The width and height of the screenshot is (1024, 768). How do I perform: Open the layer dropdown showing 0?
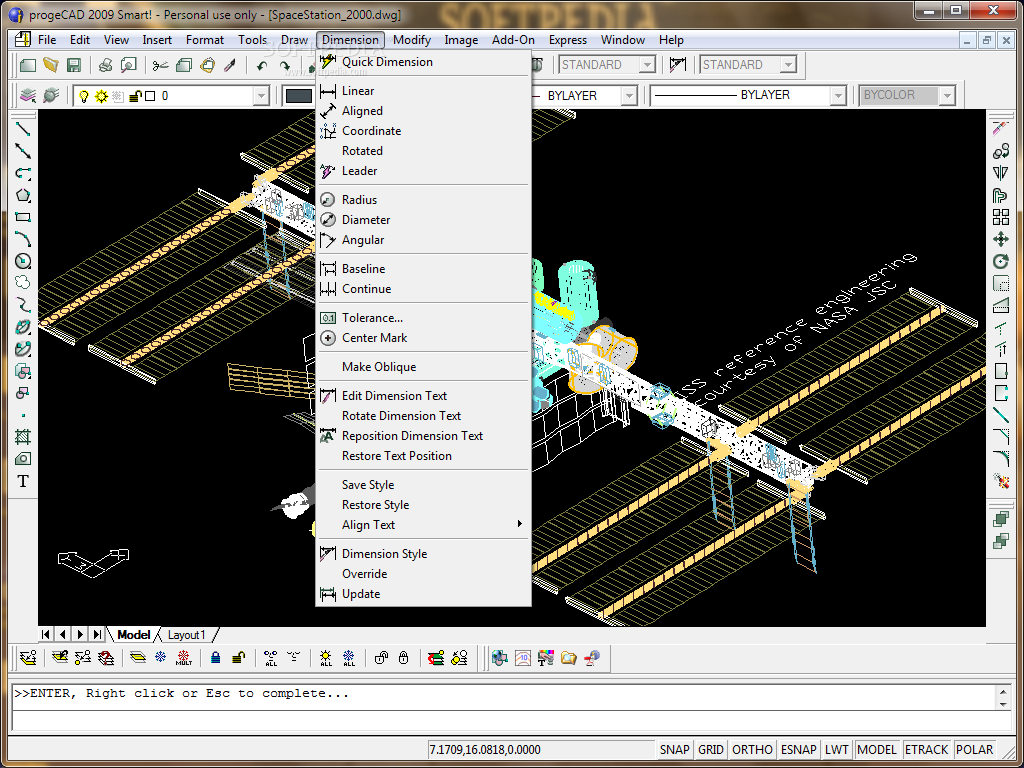click(261, 96)
